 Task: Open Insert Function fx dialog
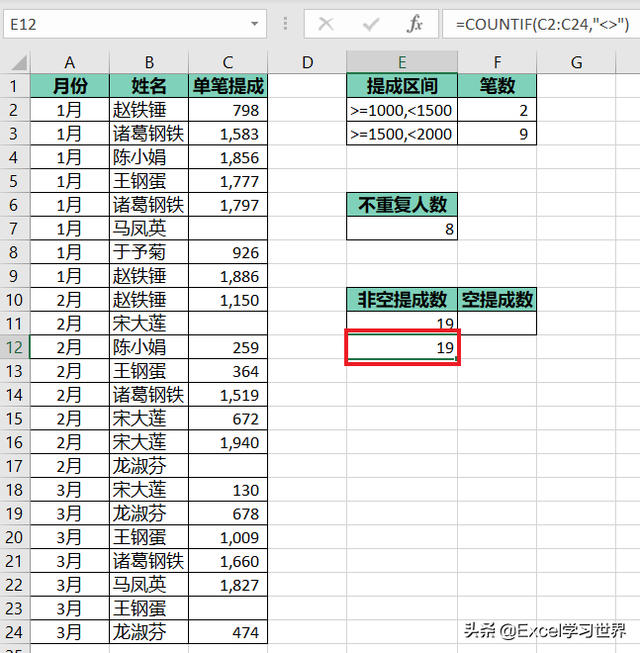[415, 24]
